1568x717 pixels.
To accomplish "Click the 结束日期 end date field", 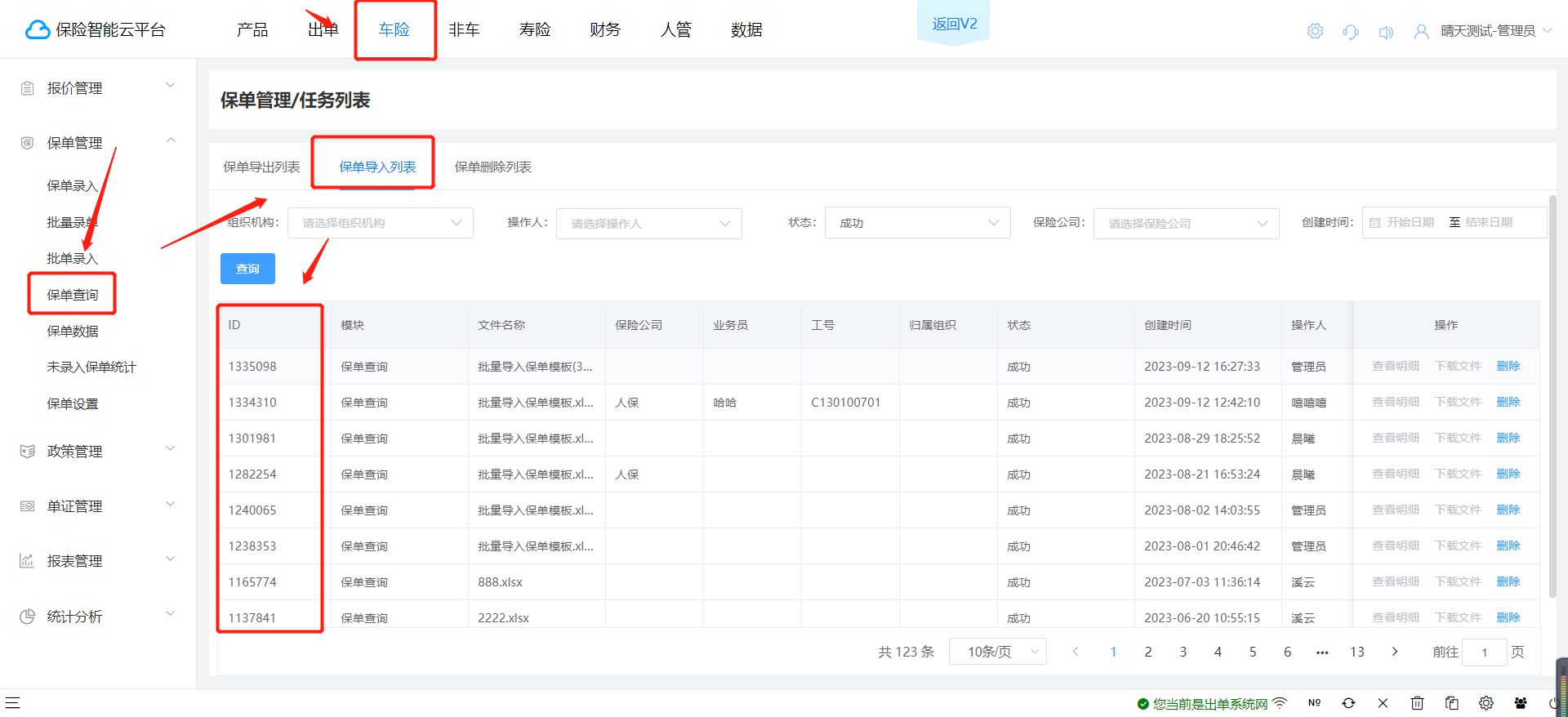I will pyautogui.click(x=1489, y=222).
